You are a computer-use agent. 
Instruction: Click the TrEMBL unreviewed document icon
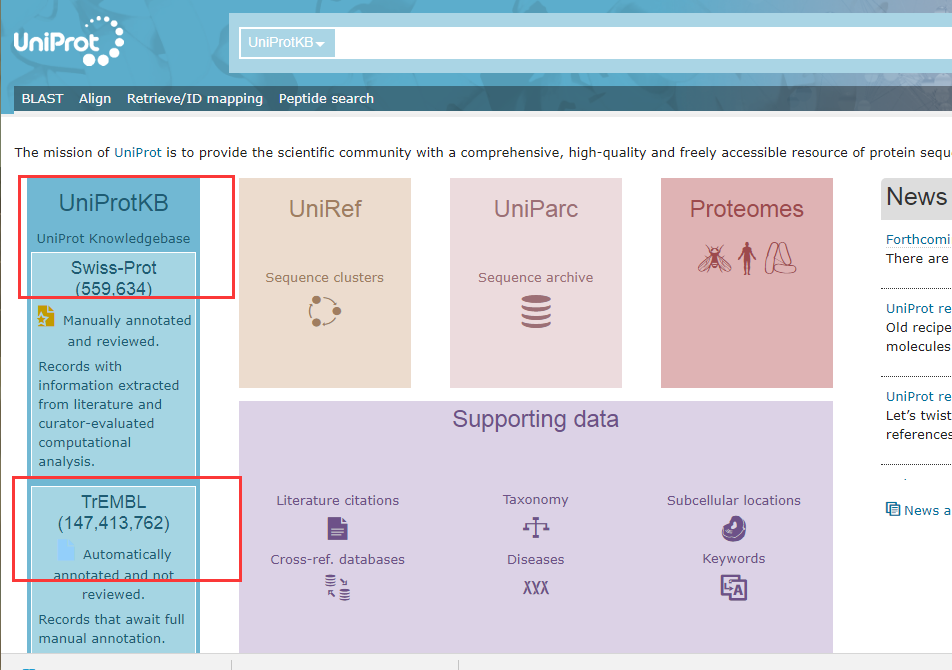pyautogui.click(x=66, y=550)
